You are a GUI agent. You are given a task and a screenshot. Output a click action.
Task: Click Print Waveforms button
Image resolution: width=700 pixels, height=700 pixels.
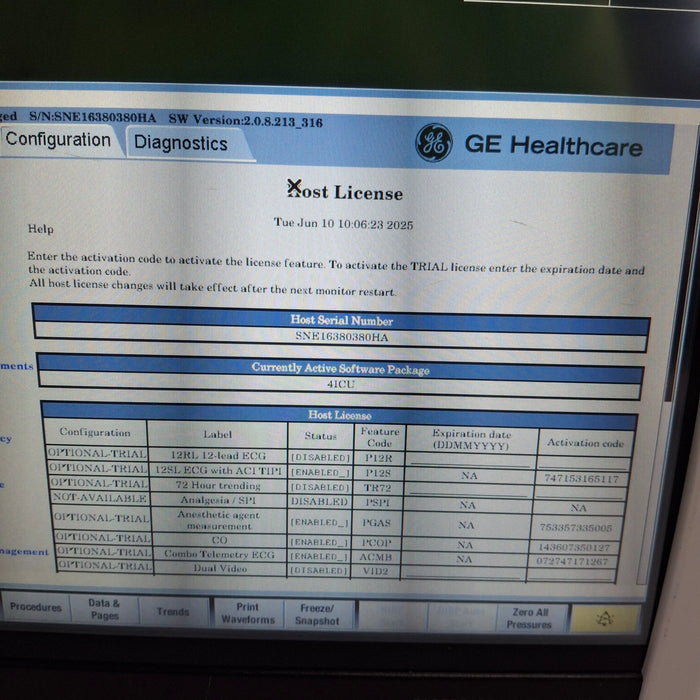point(248,613)
